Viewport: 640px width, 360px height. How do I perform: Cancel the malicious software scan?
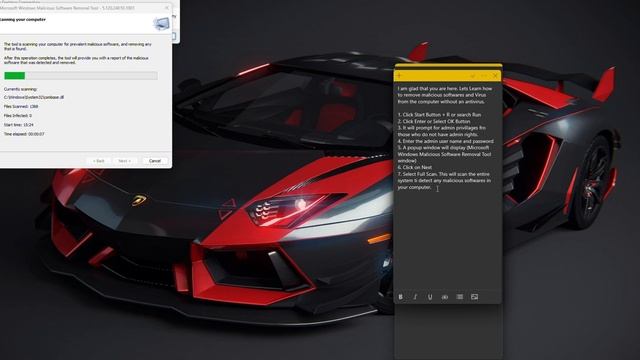155,161
